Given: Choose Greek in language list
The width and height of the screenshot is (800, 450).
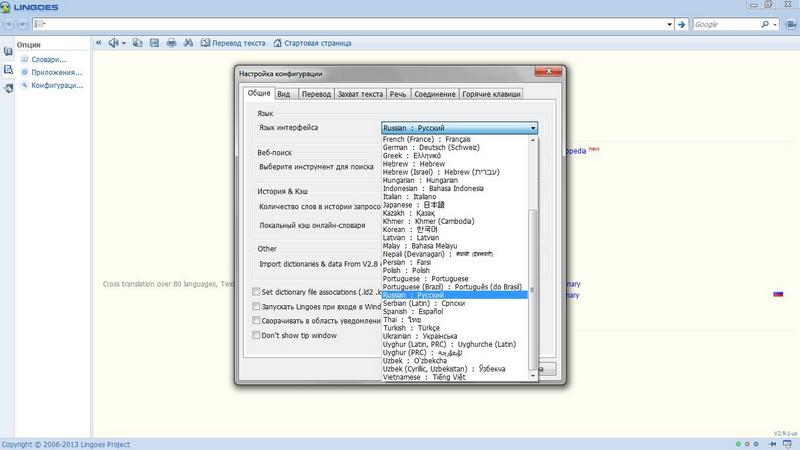Looking at the screenshot, I should pos(455,155).
